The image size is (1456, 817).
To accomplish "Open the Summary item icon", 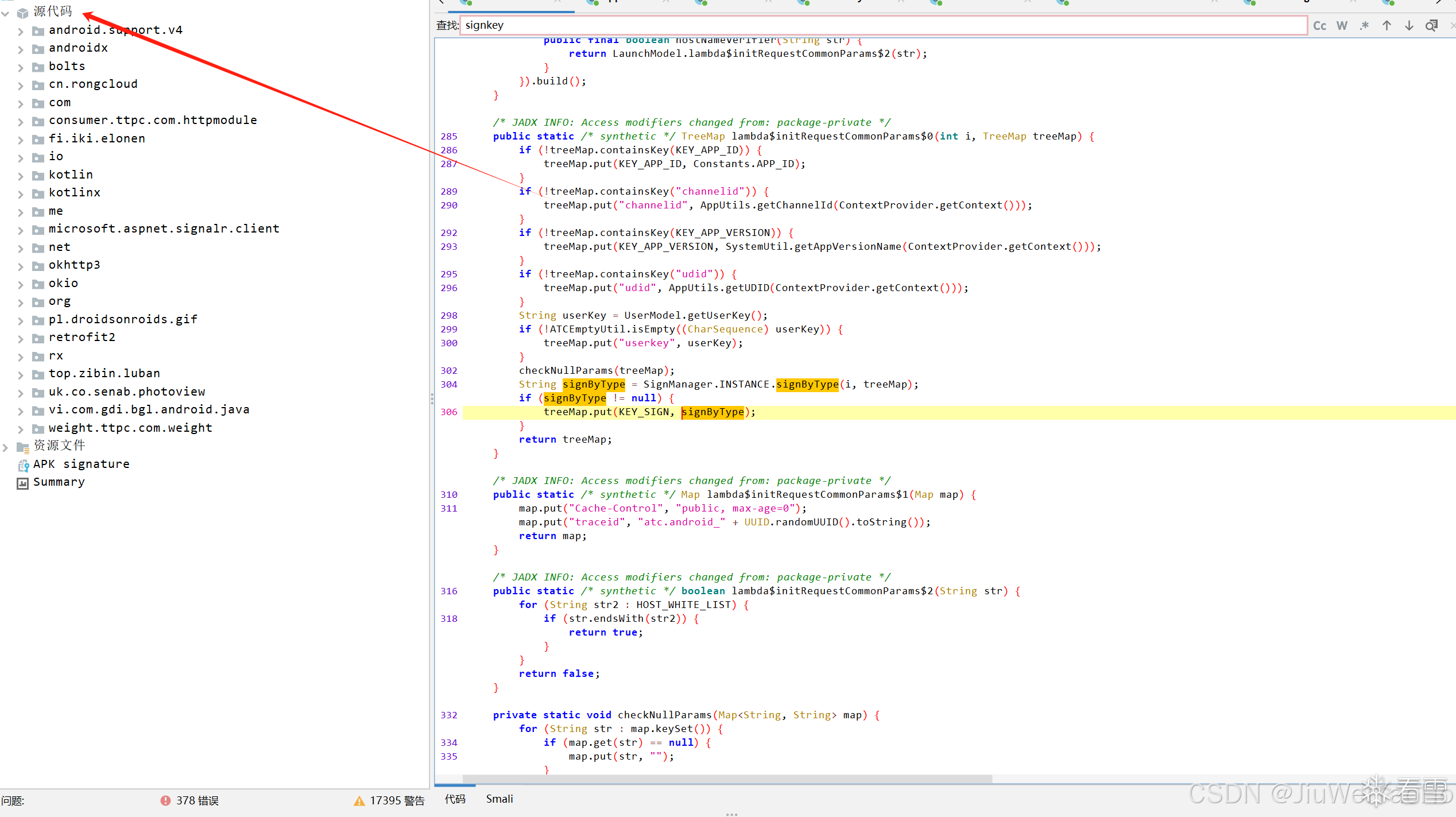I will coord(23,483).
